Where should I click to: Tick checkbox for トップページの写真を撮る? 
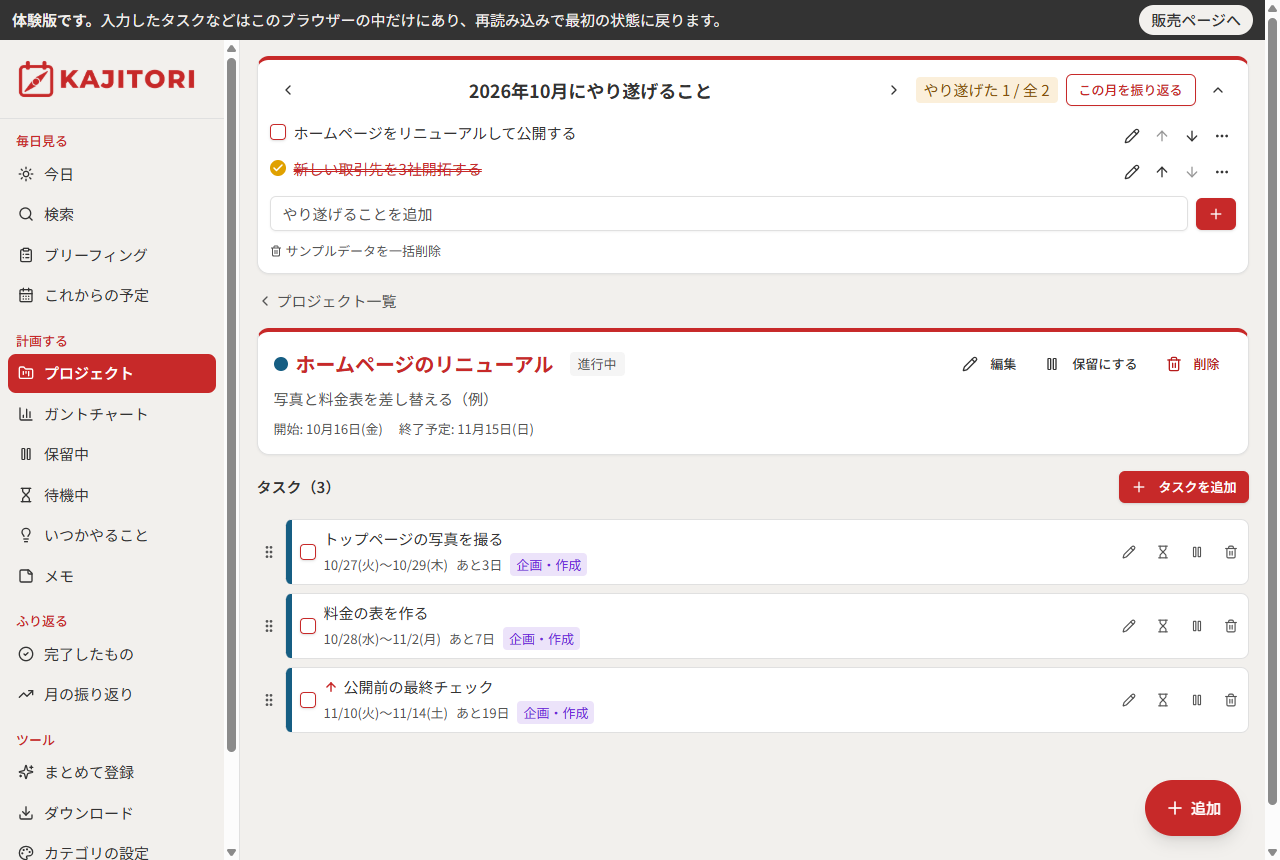(x=308, y=552)
